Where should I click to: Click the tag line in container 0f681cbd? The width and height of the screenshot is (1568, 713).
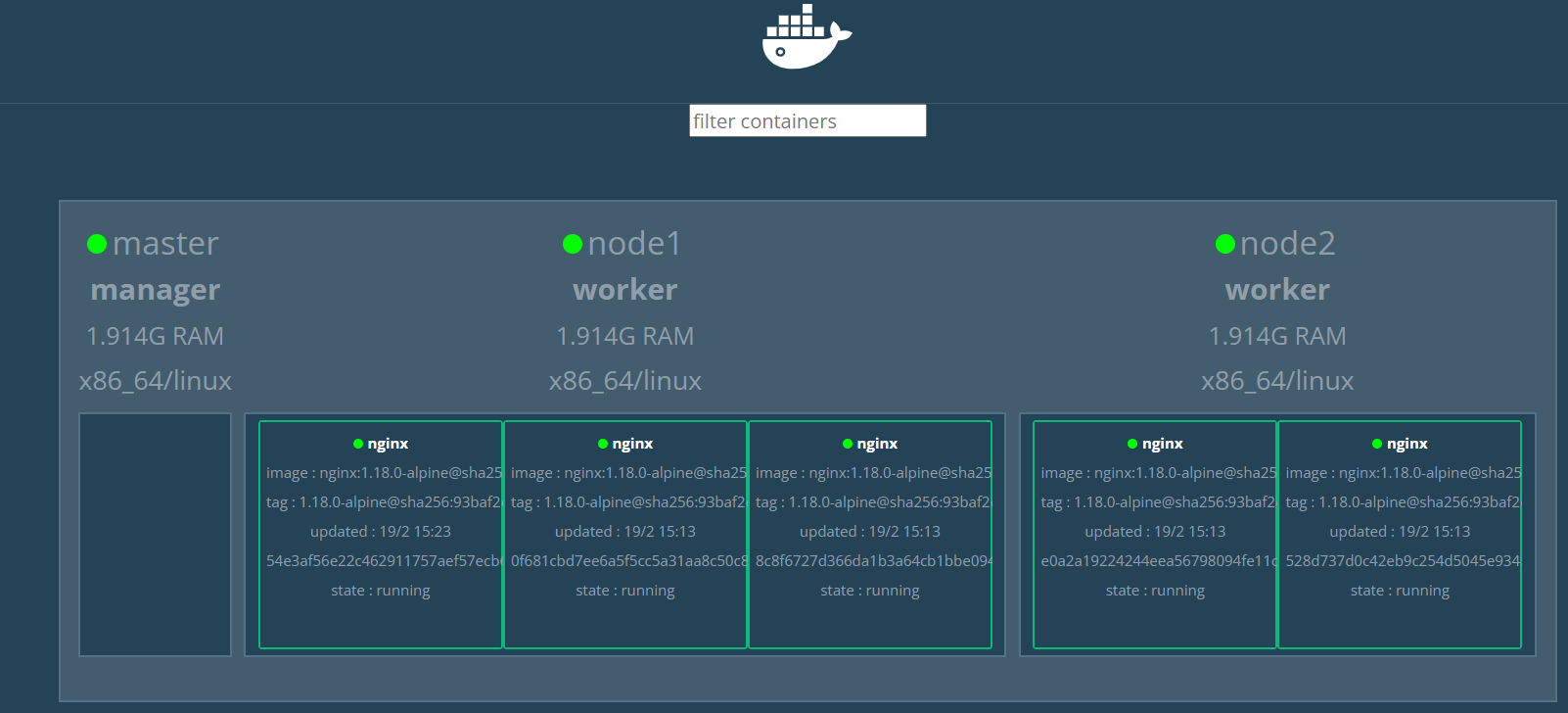(x=628, y=502)
